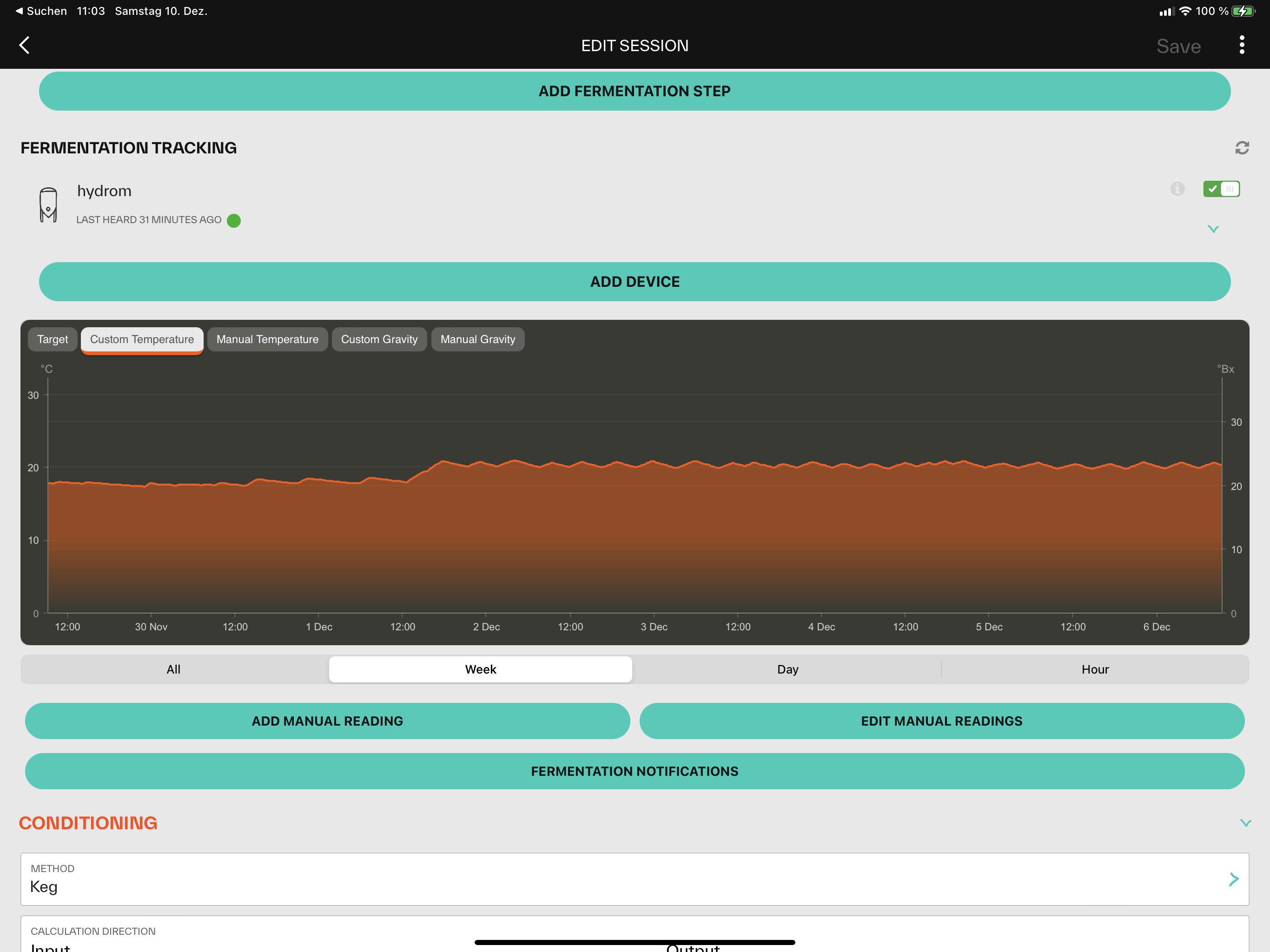Tap the back arrow icon

24,46
